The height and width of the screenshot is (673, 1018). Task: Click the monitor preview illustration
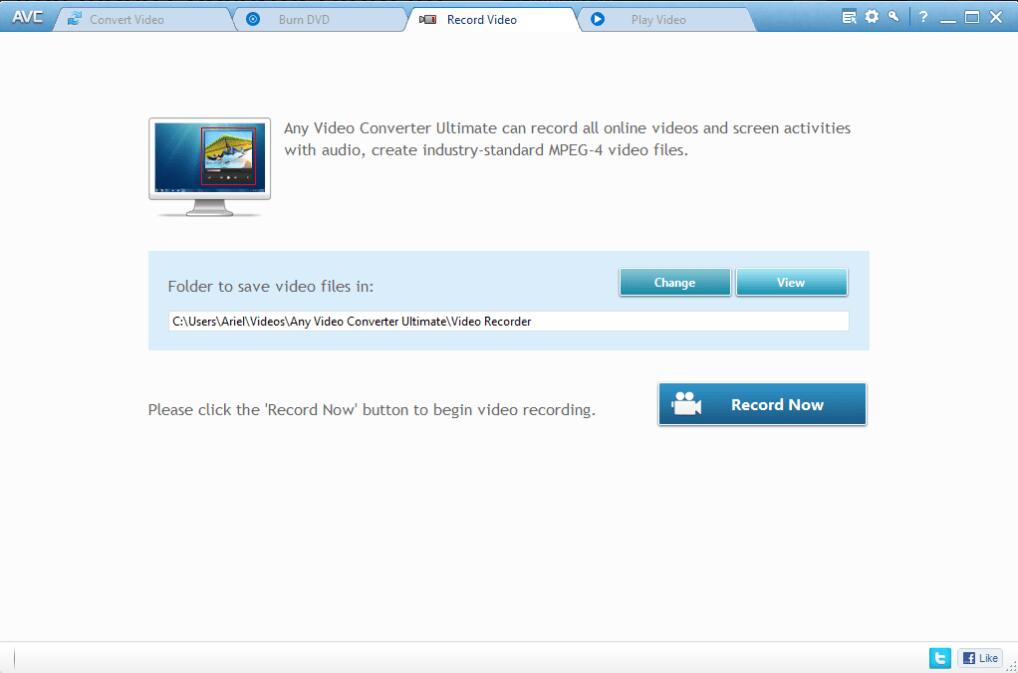coord(210,167)
